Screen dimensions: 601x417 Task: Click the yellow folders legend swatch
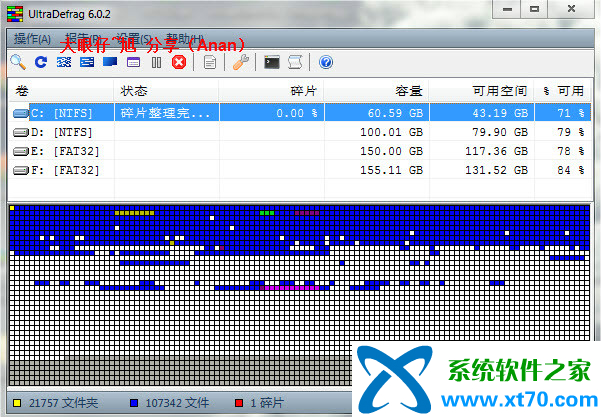tap(17, 403)
